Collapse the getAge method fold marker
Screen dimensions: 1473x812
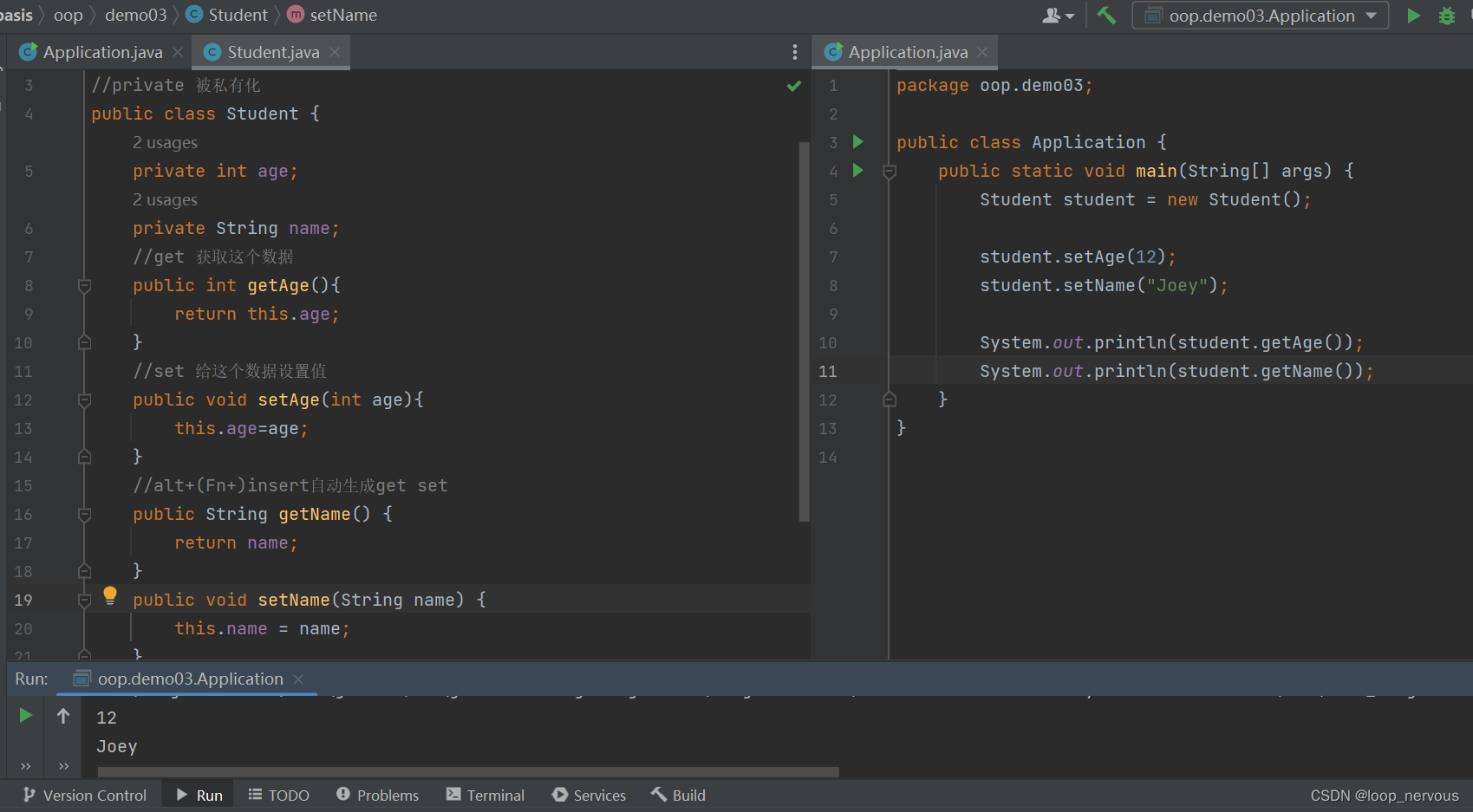pos(84,285)
